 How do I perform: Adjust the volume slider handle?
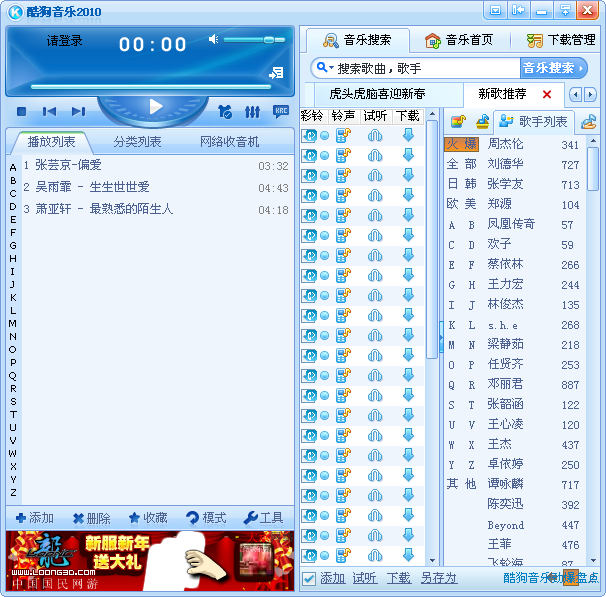(x=269, y=40)
